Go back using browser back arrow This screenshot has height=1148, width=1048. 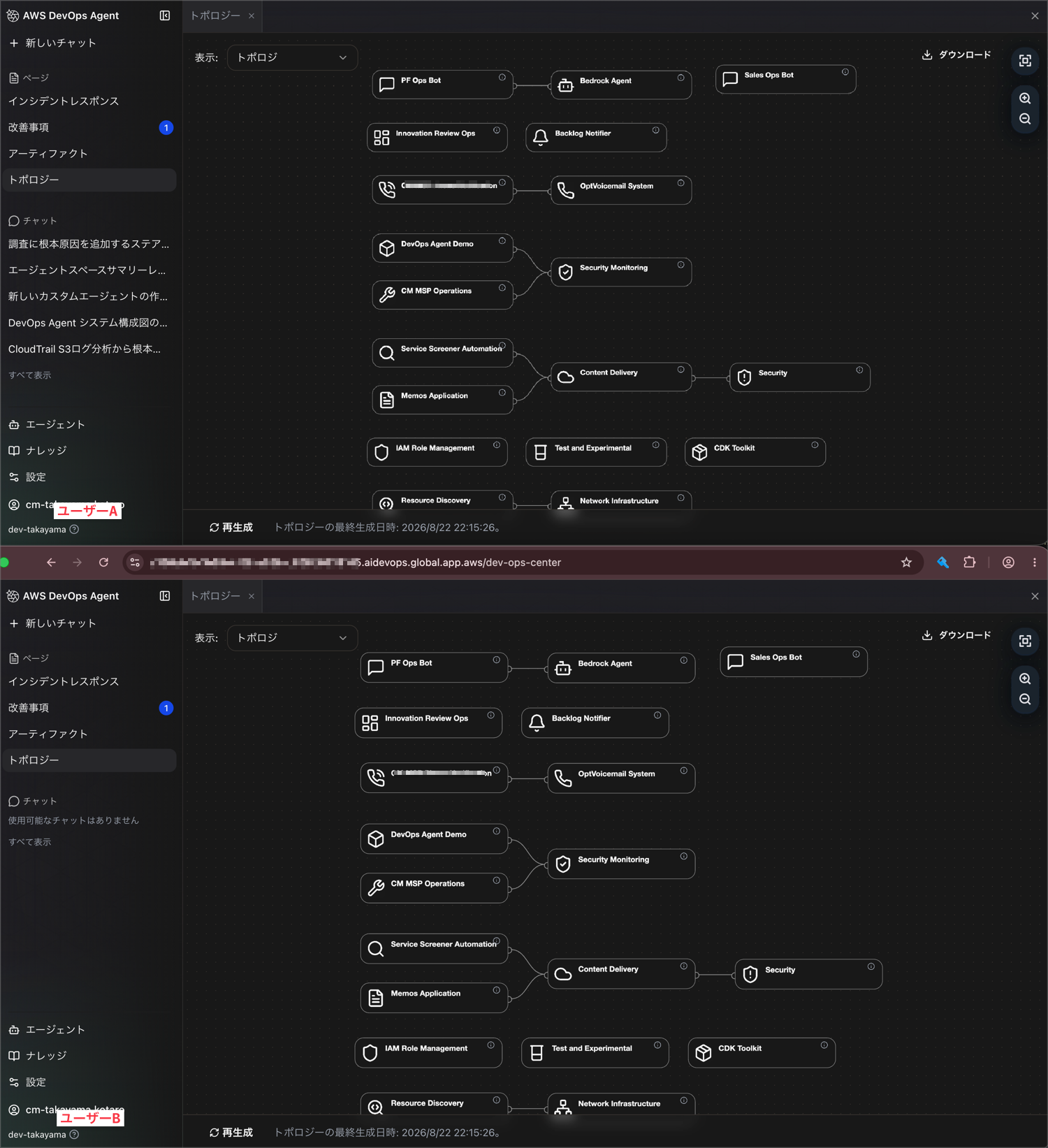coord(51,562)
